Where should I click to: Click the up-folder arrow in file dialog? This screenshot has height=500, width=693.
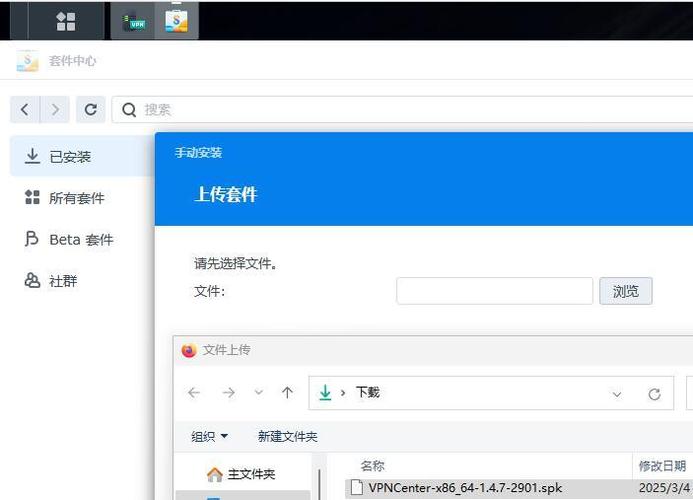click(288, 393)
